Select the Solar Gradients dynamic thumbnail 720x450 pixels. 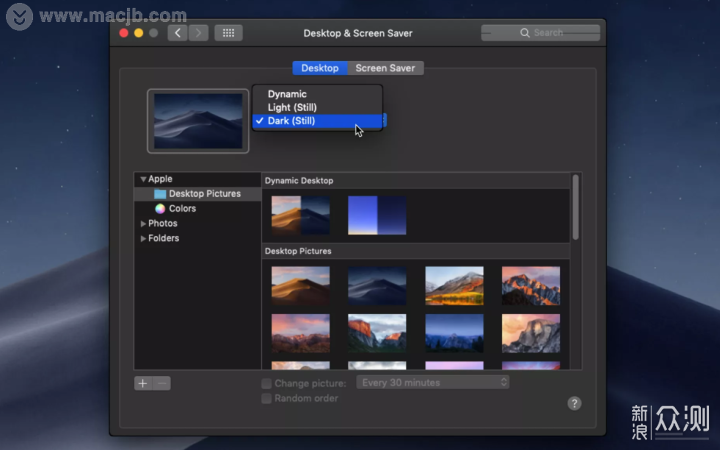(377, 215)
